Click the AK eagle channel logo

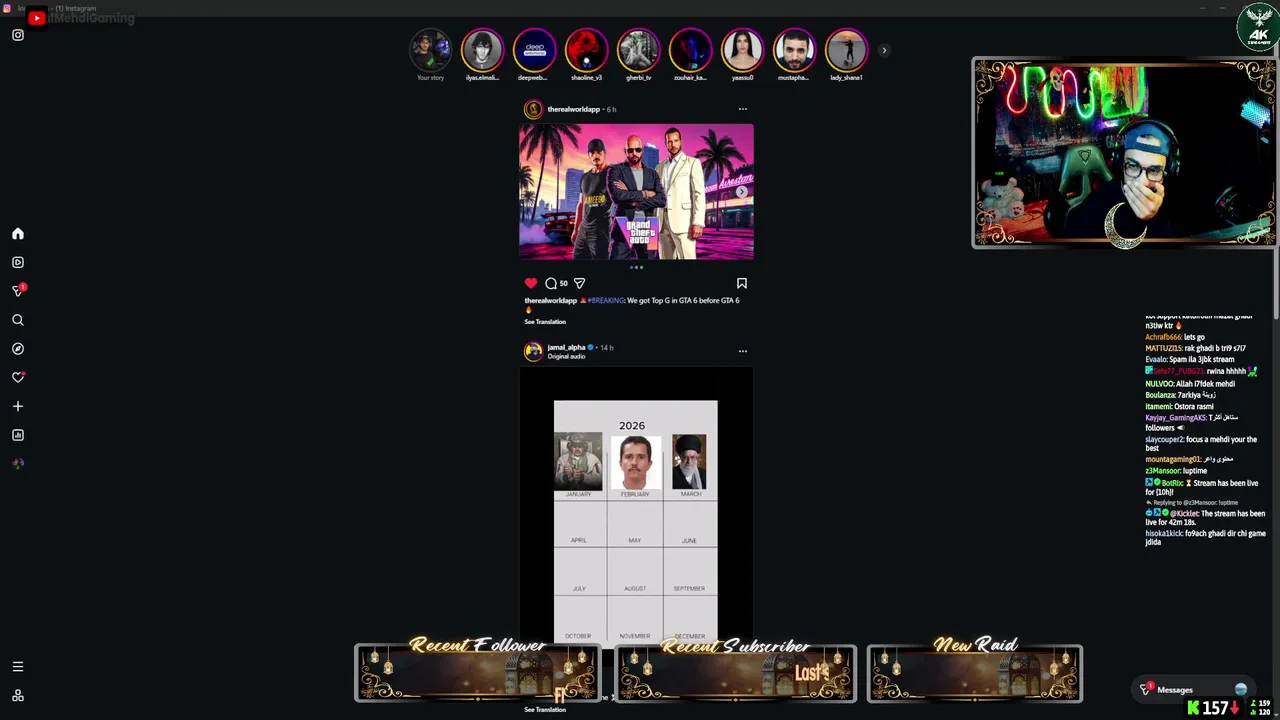1258,26
